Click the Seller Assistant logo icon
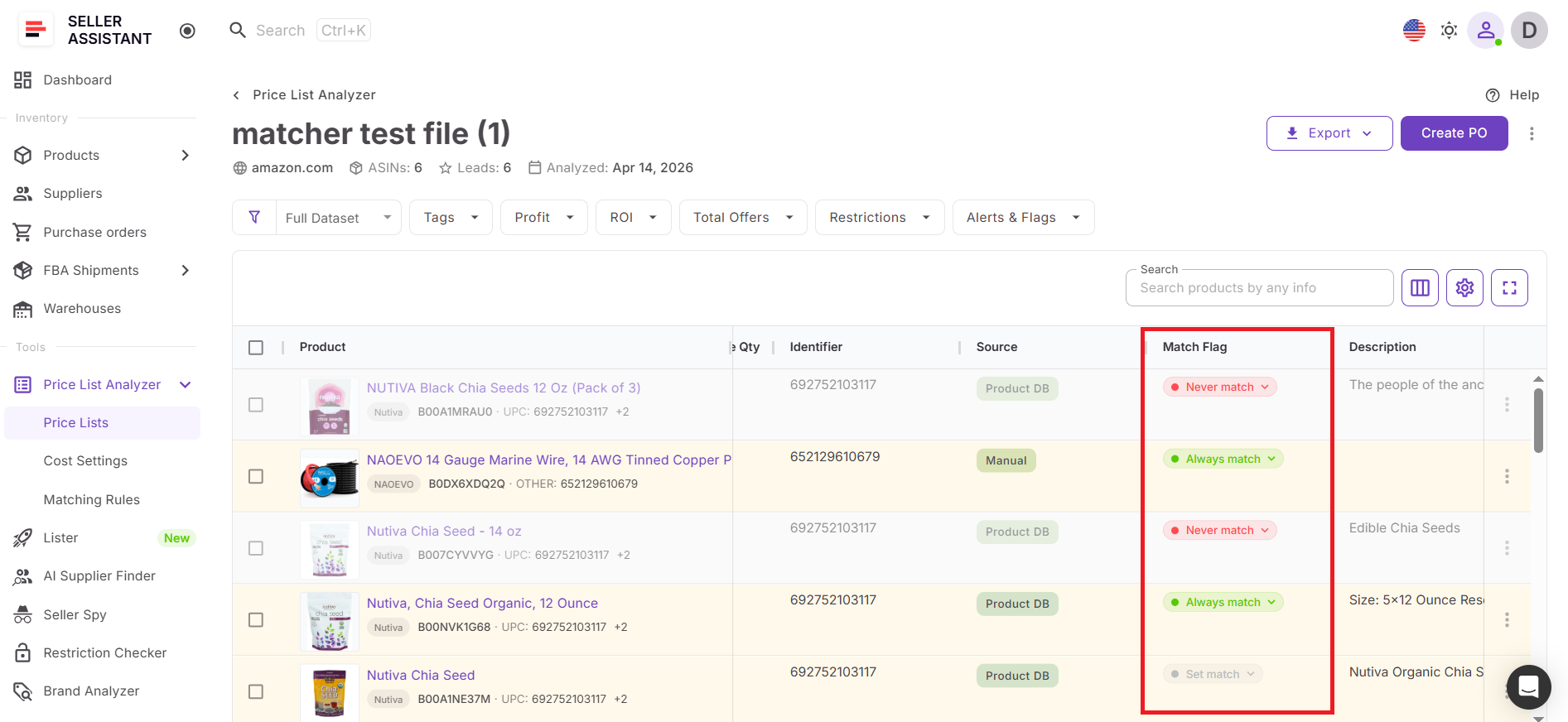 [35, 30]
